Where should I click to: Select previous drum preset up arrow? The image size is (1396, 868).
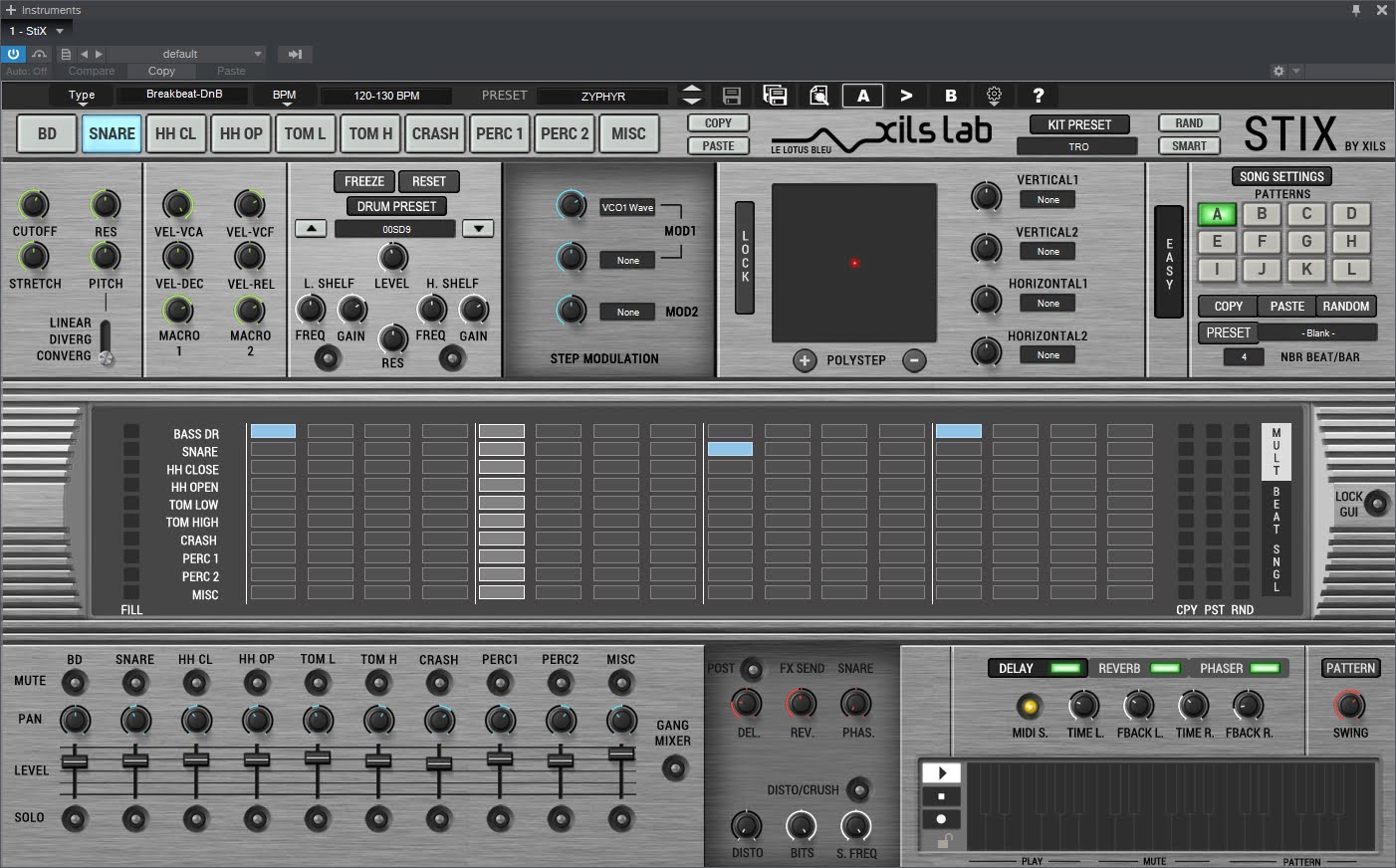point(311,228)
